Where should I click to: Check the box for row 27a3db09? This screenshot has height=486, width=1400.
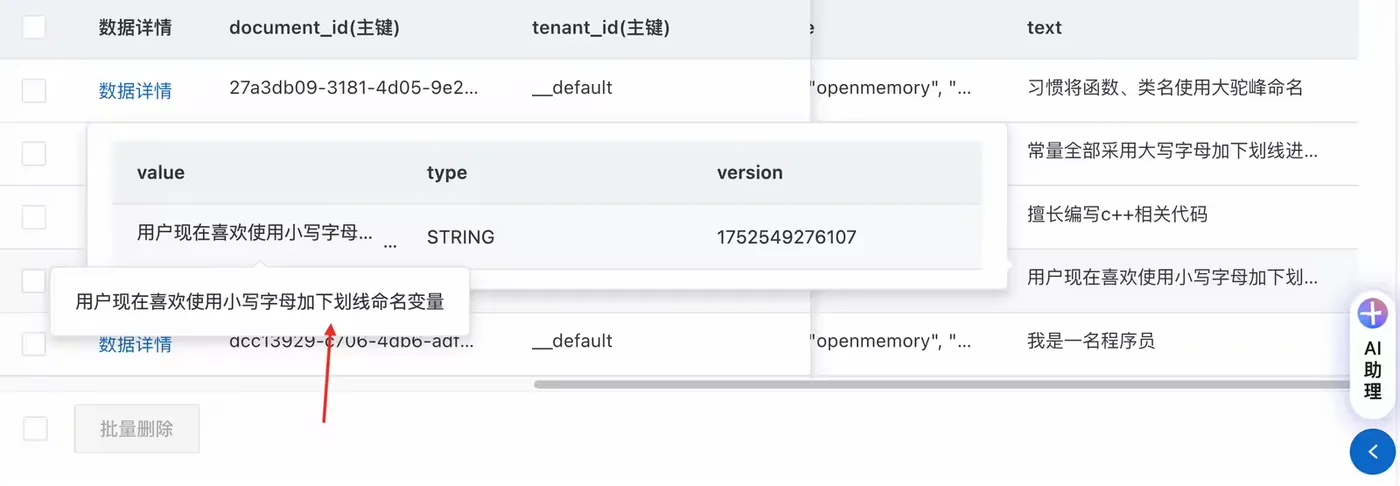[x=34, y=91]
